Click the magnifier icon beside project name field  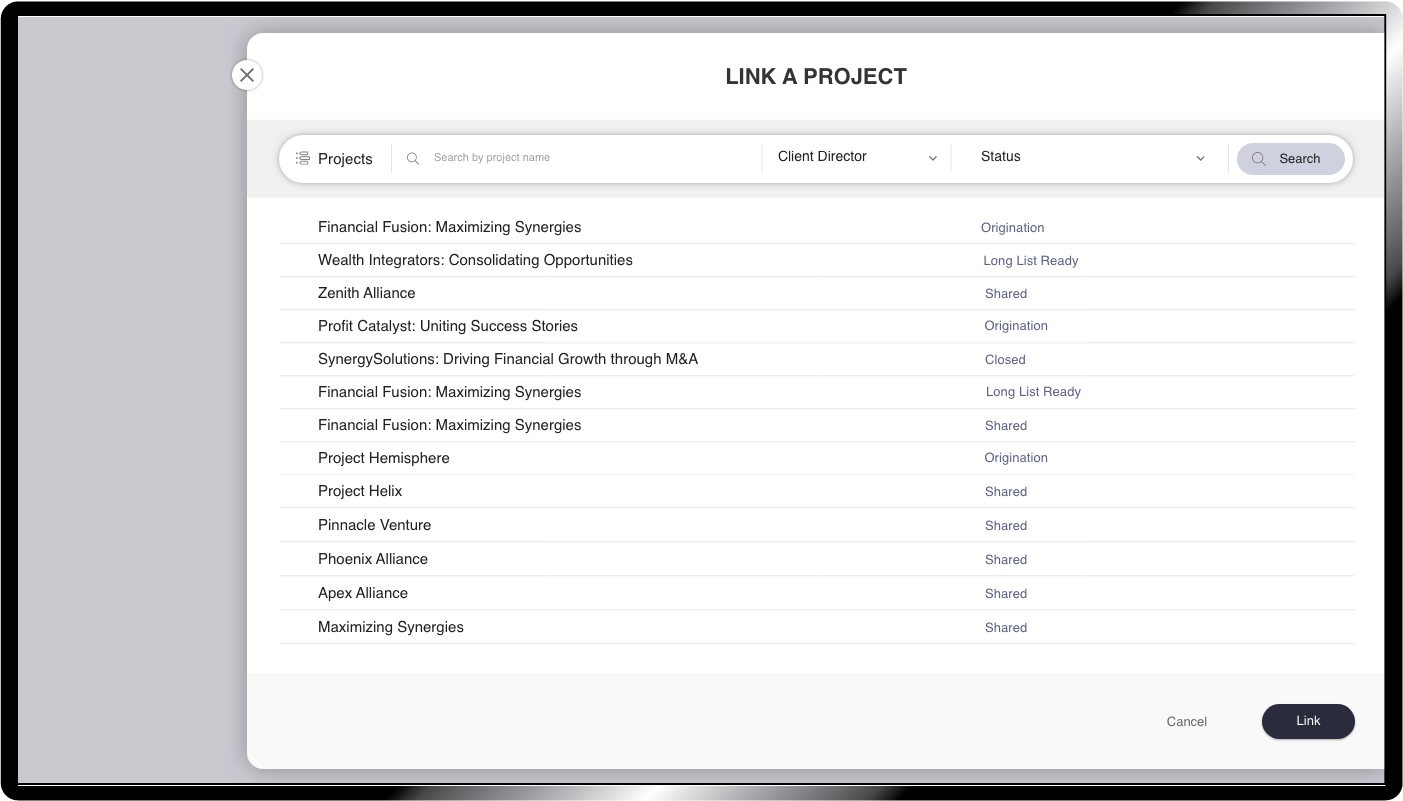[412, 158]
